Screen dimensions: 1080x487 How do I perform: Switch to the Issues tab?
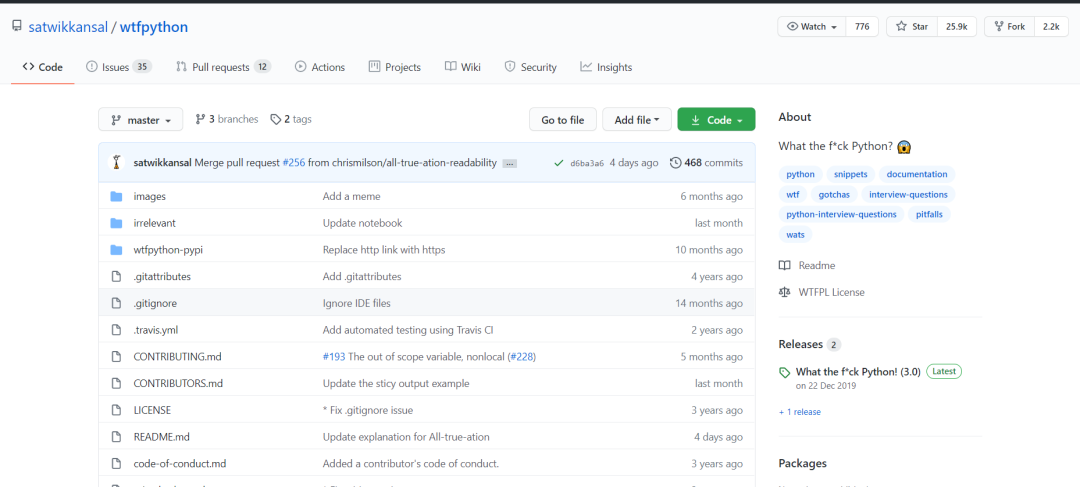pos(118,67)
